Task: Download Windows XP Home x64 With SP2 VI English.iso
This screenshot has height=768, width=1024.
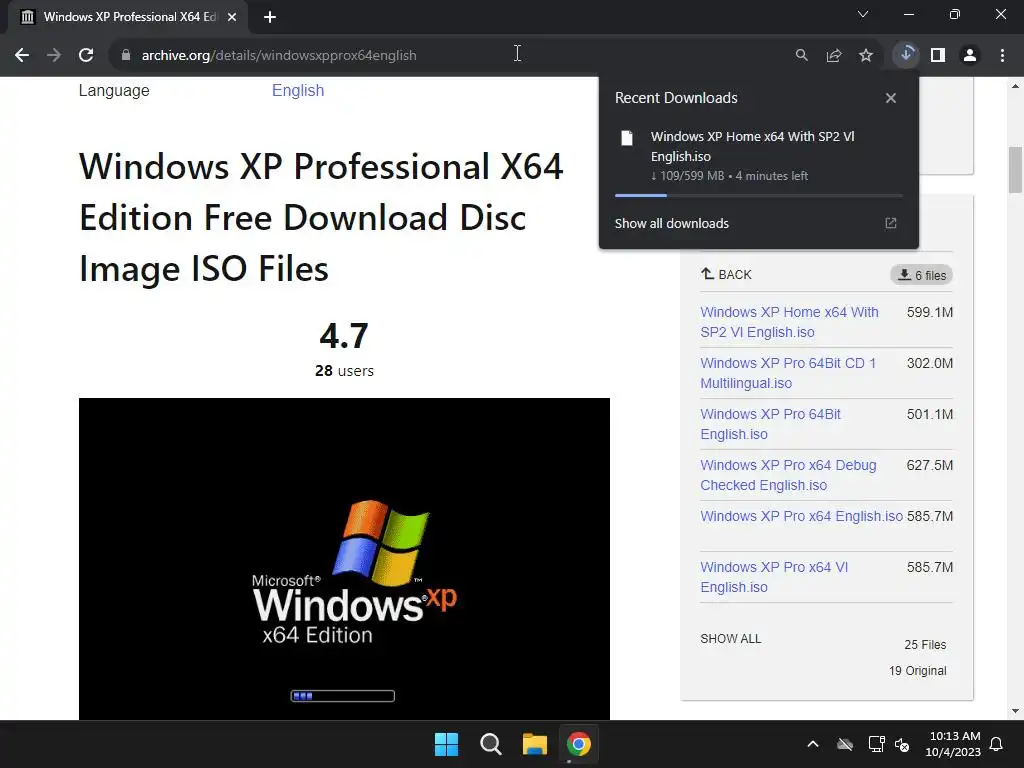Action: click(x=789, y=322)
